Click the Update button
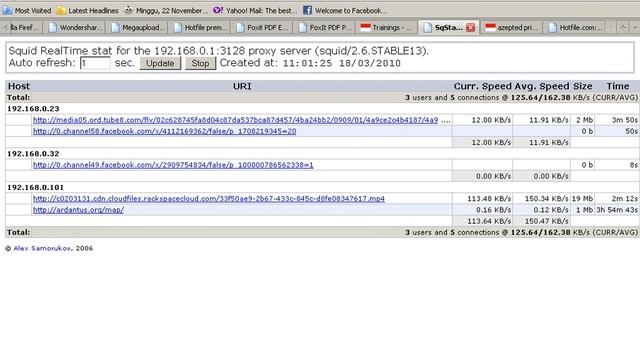The height and width of the screenshot is (360, 640). click(x=160, y=63)
